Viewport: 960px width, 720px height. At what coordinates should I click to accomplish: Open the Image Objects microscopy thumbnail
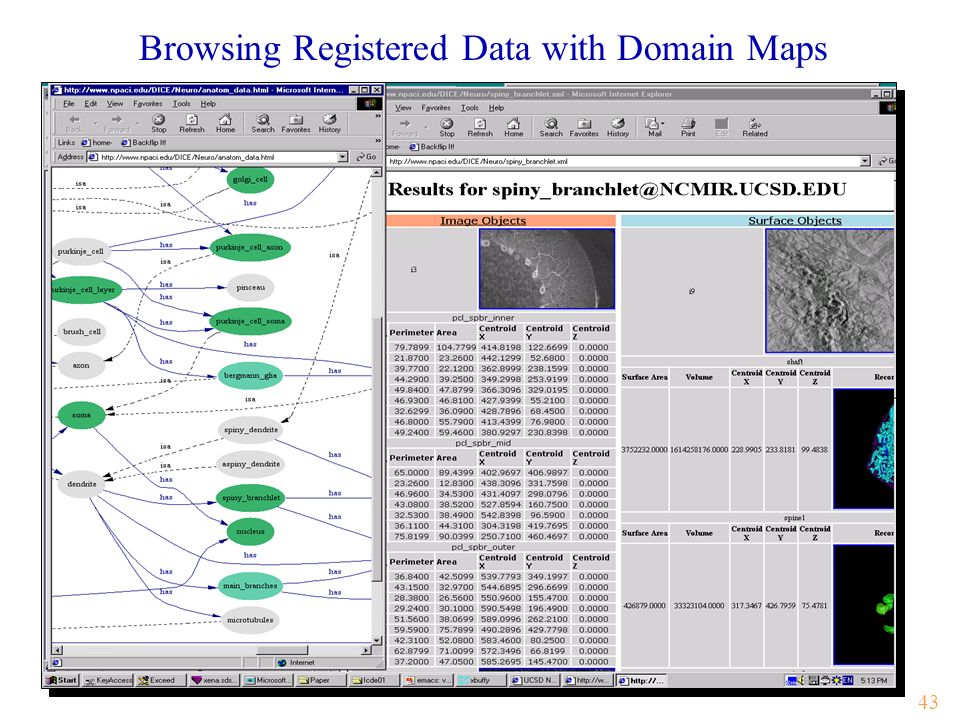[547, 269]
